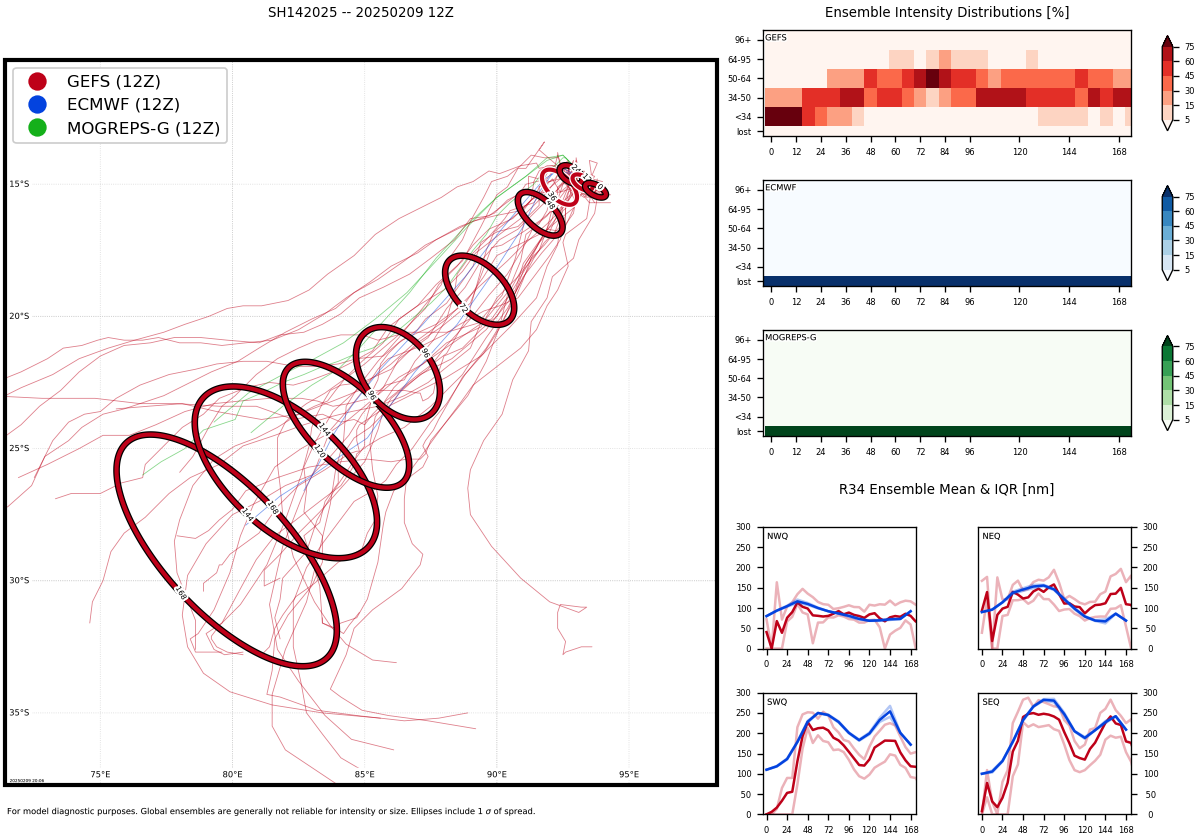Click the SWQ panel label
This screenshot has width=1200, height=840.
click(x=776, y=702)
